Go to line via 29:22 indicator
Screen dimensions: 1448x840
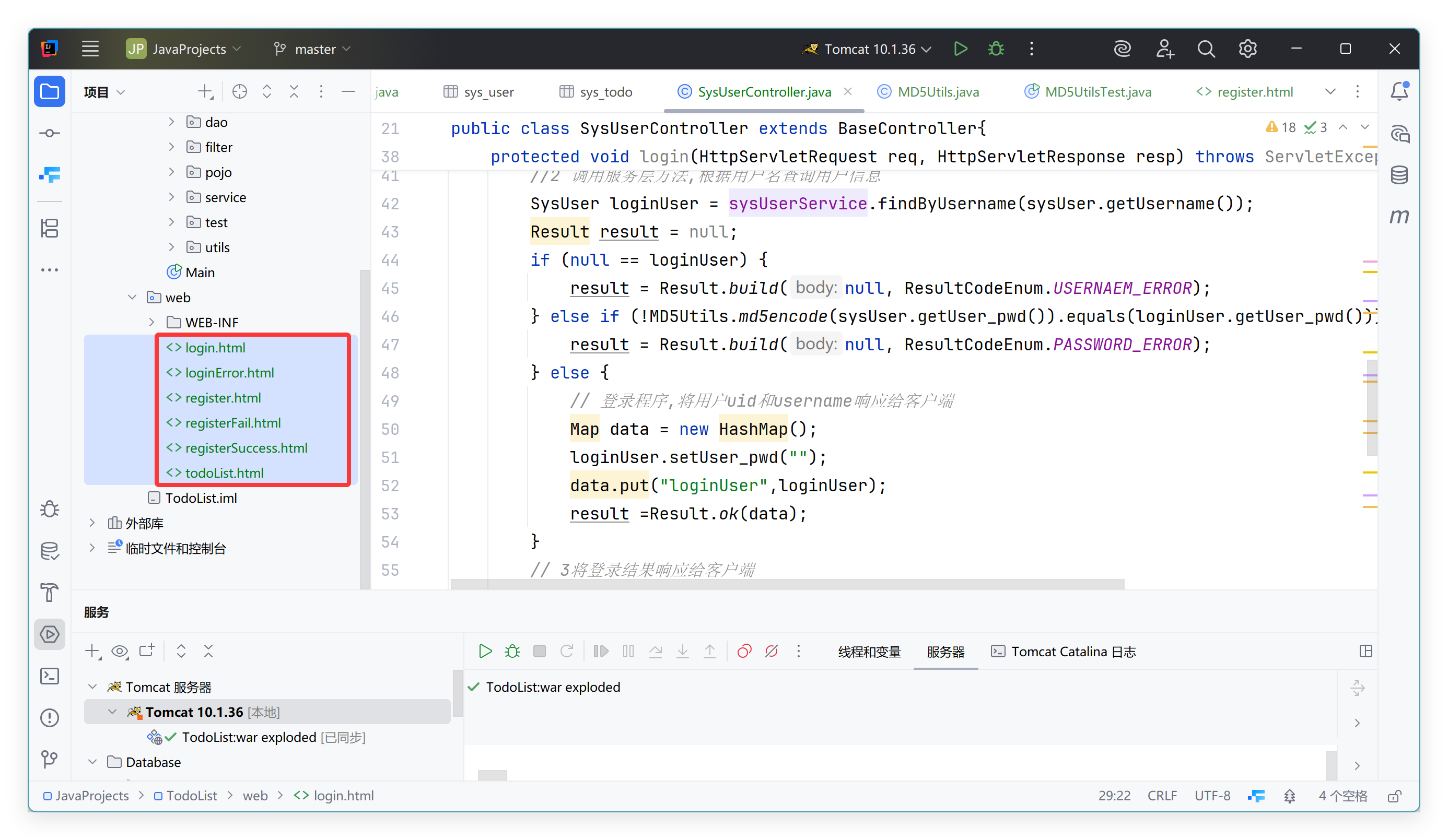pyautogui.click(x=1114, y=796)
